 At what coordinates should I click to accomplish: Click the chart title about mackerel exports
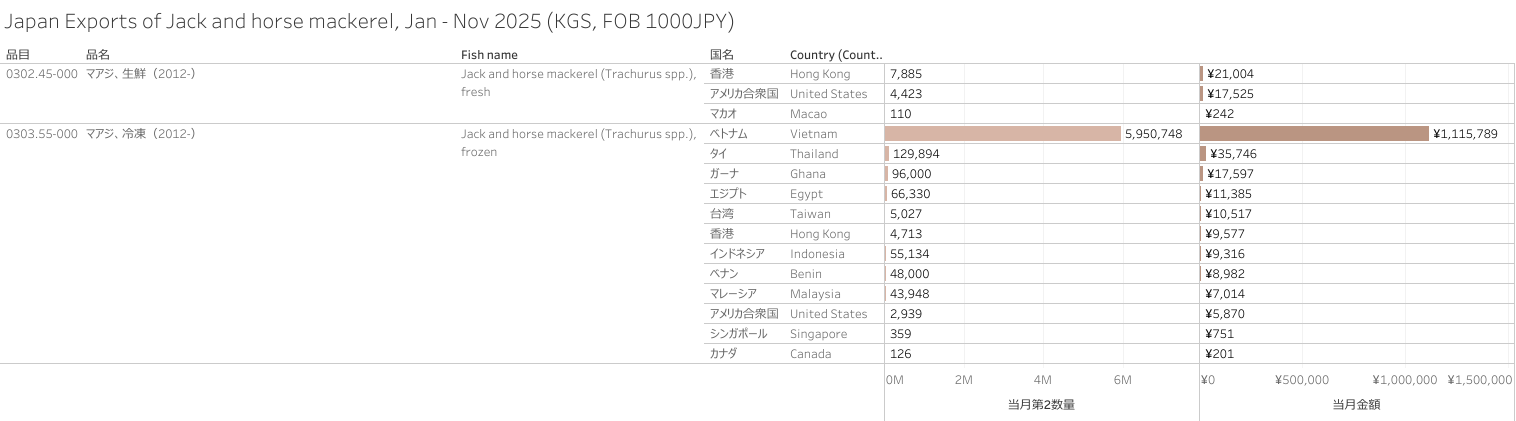369,20
